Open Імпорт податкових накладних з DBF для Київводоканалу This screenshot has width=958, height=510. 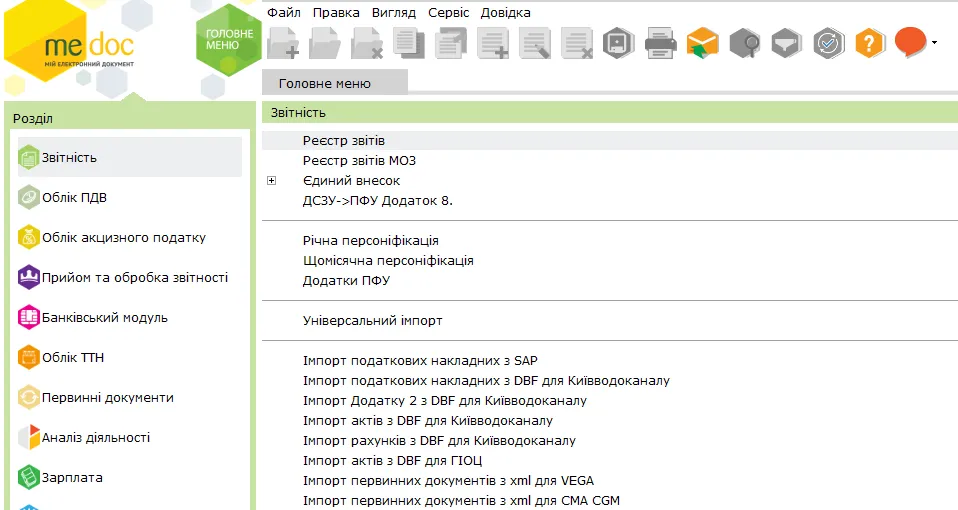pyautogui.click(x=486, y=381)
